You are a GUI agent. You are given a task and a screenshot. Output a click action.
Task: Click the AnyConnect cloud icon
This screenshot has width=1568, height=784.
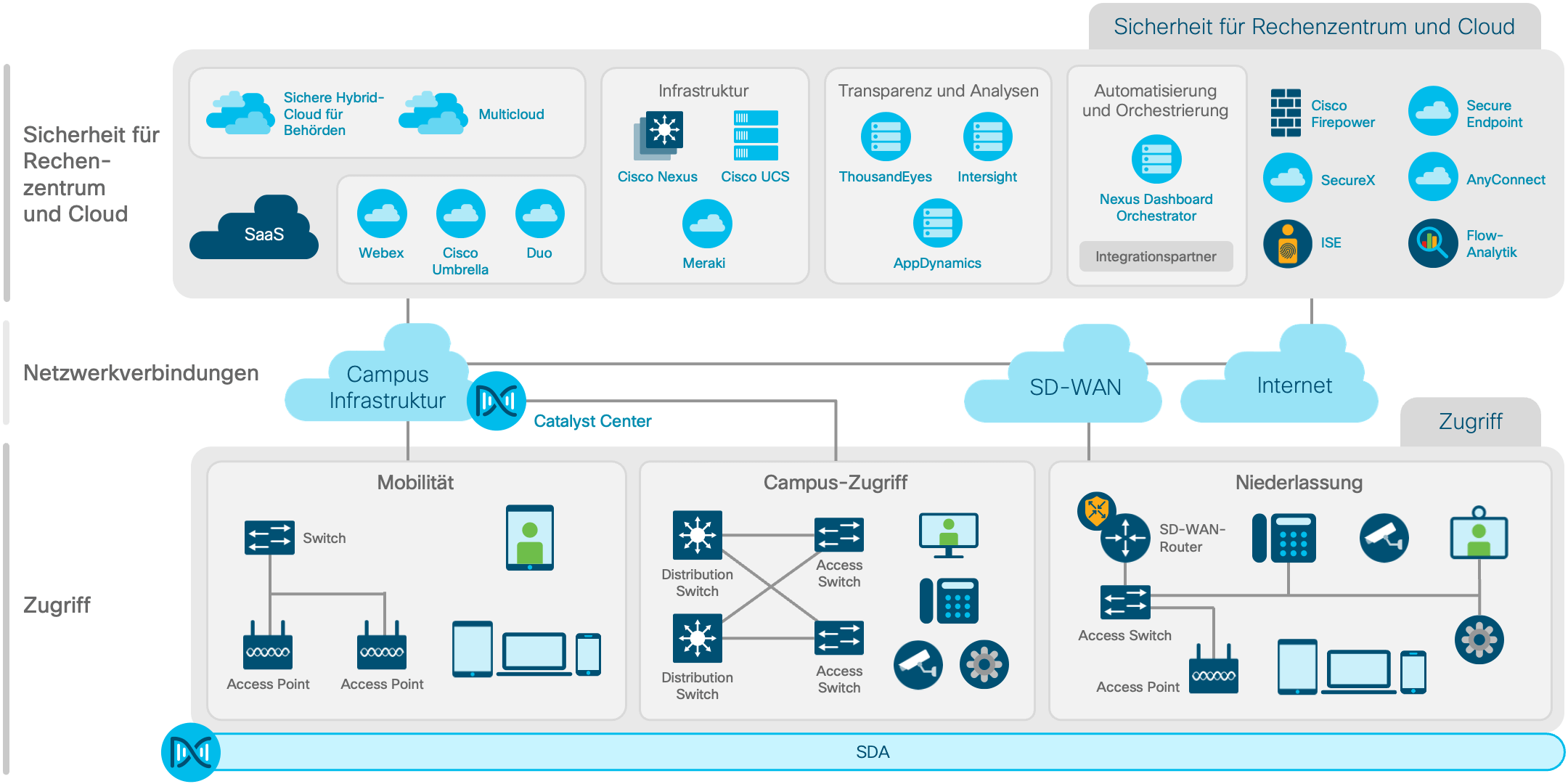point(1433,176)
